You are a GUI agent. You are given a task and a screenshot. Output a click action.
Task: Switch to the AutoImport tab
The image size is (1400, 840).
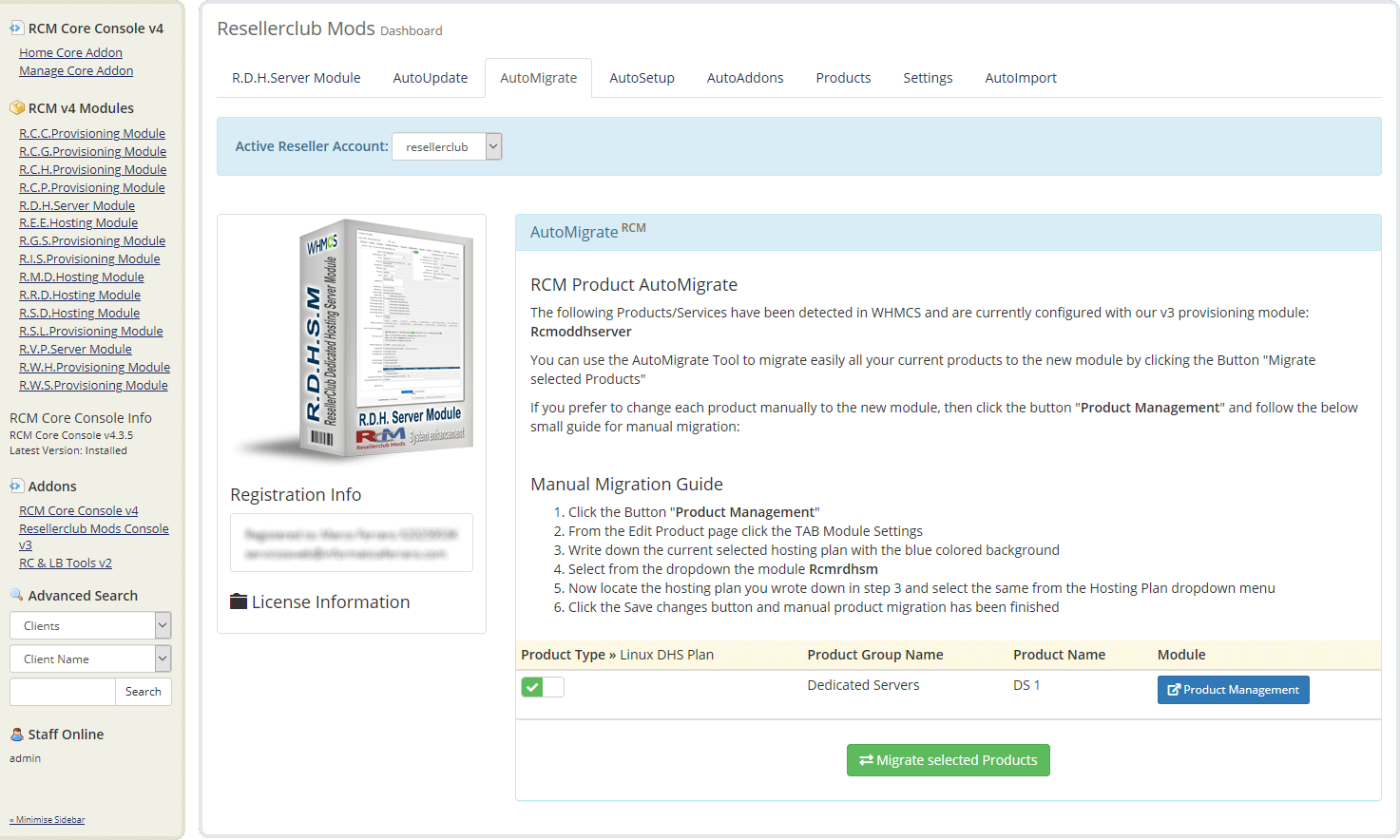pyautogui.click(x=1021, y=78)
